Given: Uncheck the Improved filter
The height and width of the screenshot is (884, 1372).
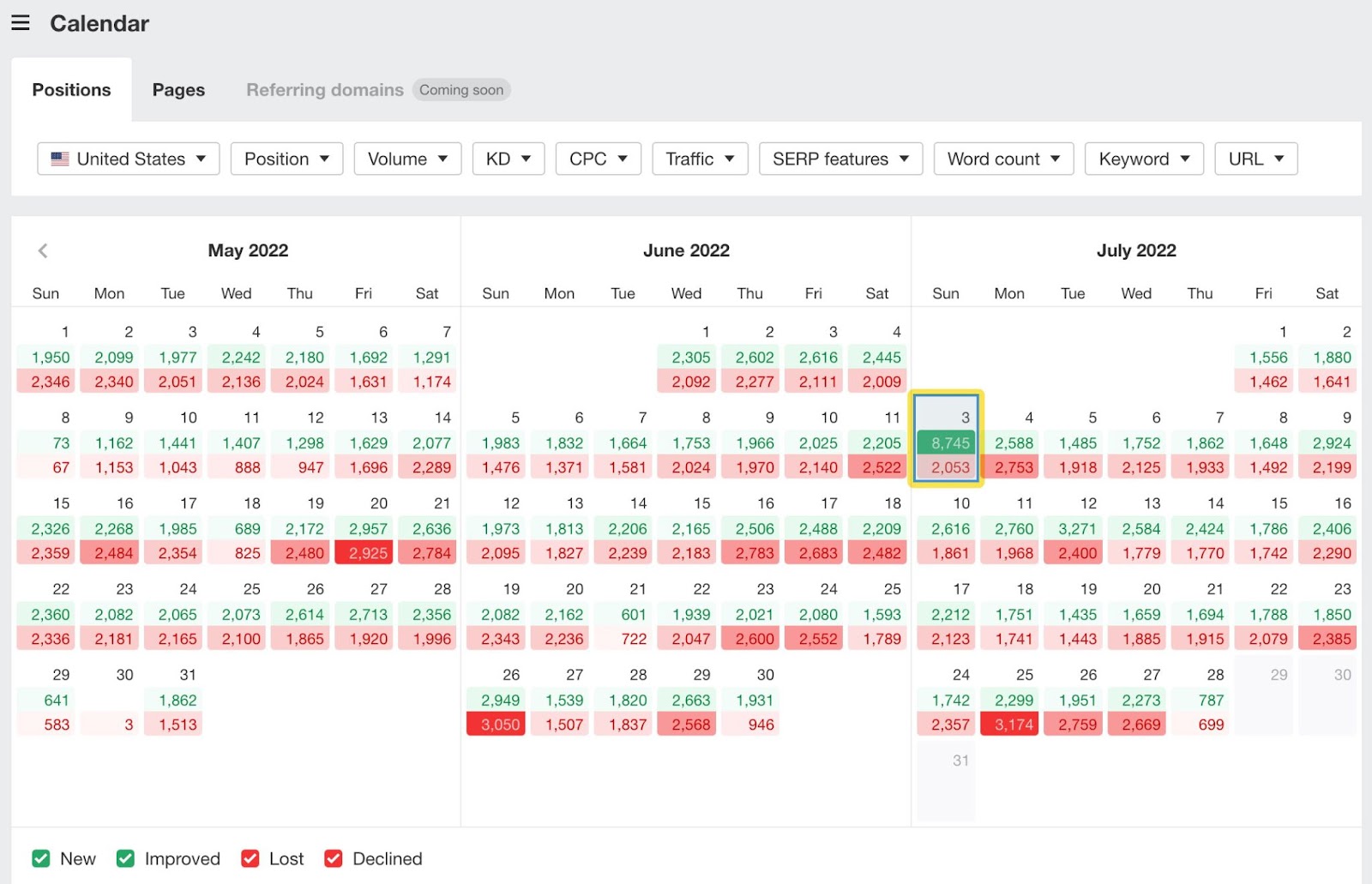Looking at the screenshot, I should click(125, 858).
